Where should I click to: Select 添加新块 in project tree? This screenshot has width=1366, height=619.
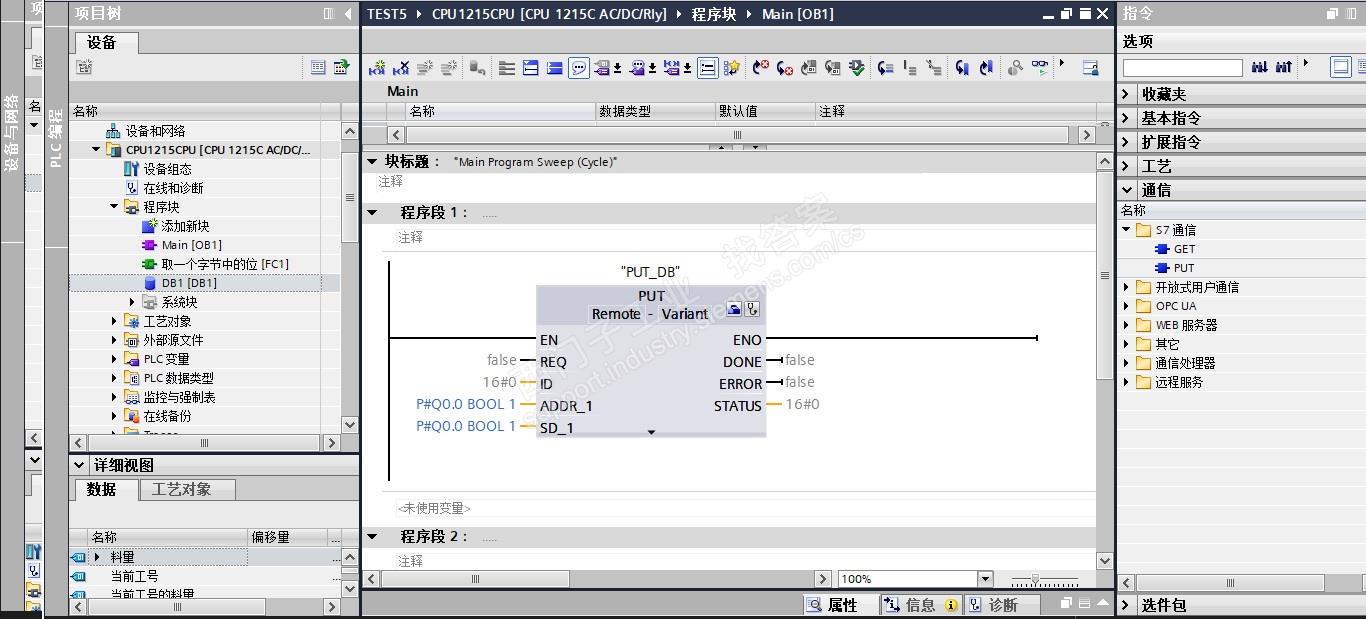pyautogui.click(x=185, y=226)
